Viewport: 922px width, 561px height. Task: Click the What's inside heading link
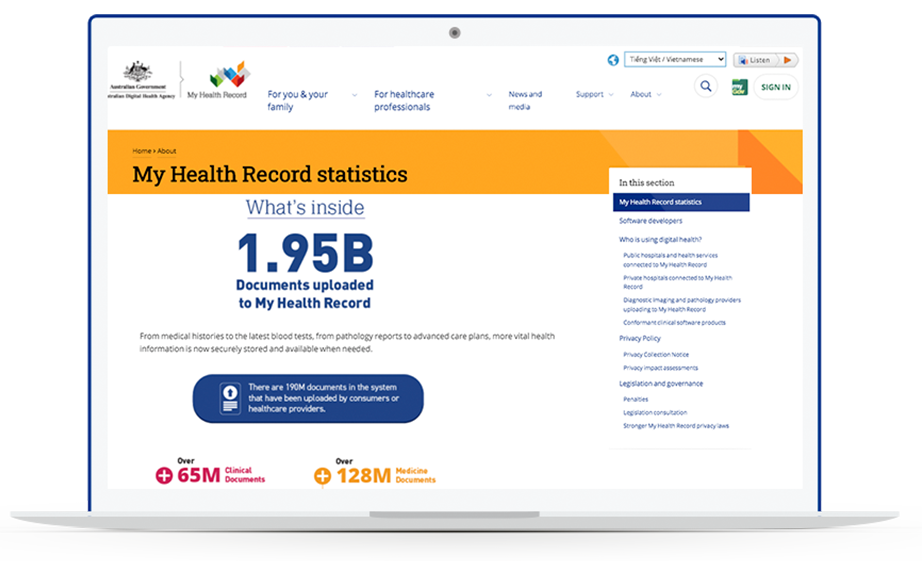point(305,208)
